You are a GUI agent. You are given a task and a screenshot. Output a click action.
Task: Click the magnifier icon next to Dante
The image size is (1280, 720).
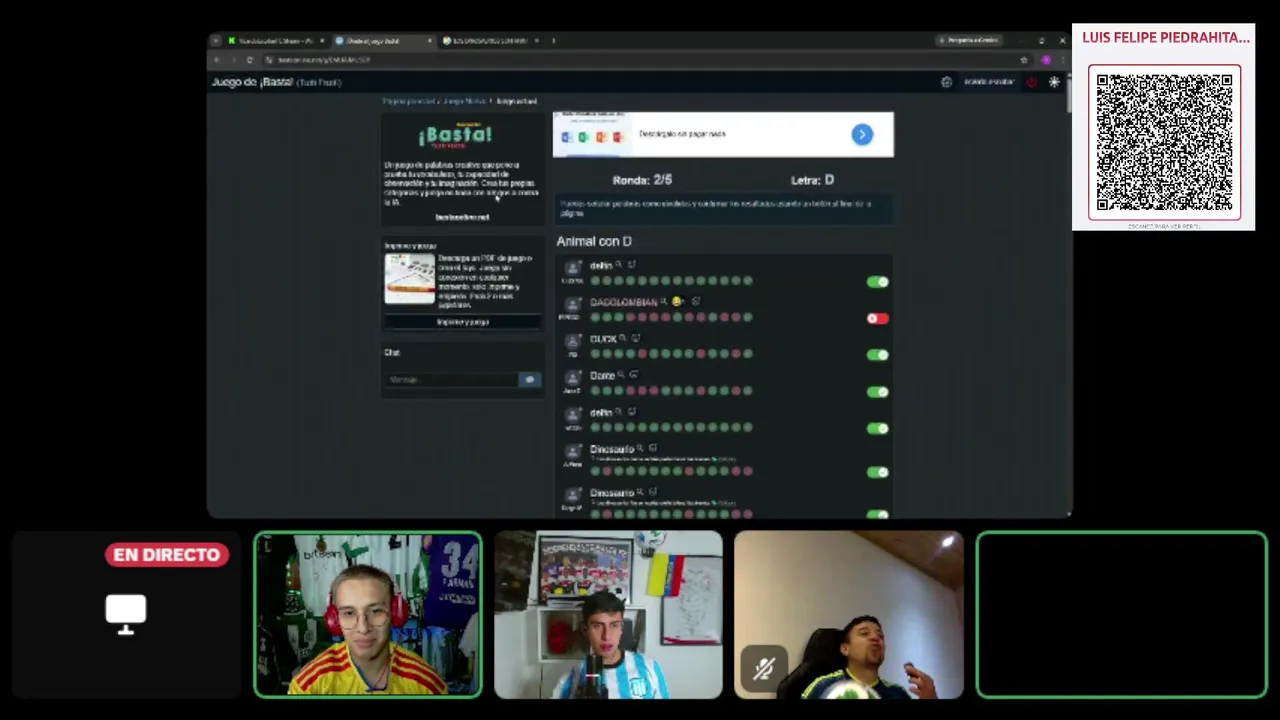621,375
